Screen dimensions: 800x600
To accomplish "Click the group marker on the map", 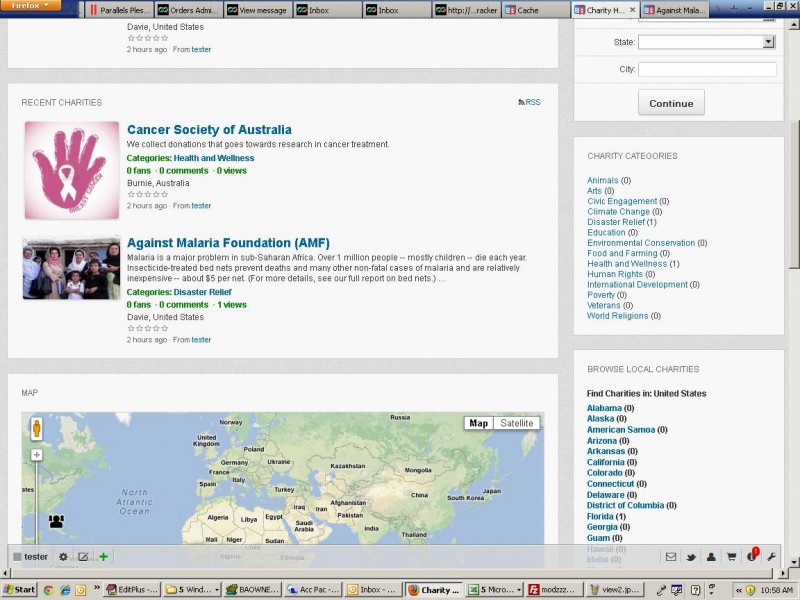I will (x=56, y=521).
